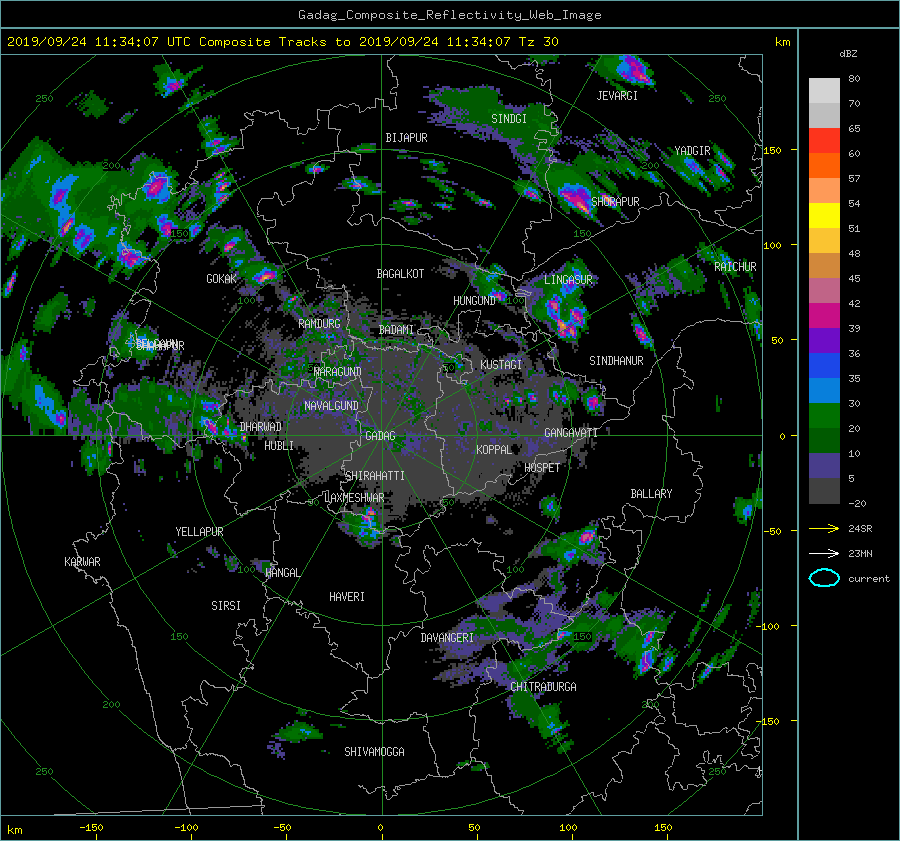The height and width of the screenshot is (841, 900).
Task: Click the strong echo cell near SHORAPUR
Action: click(576, 199)
